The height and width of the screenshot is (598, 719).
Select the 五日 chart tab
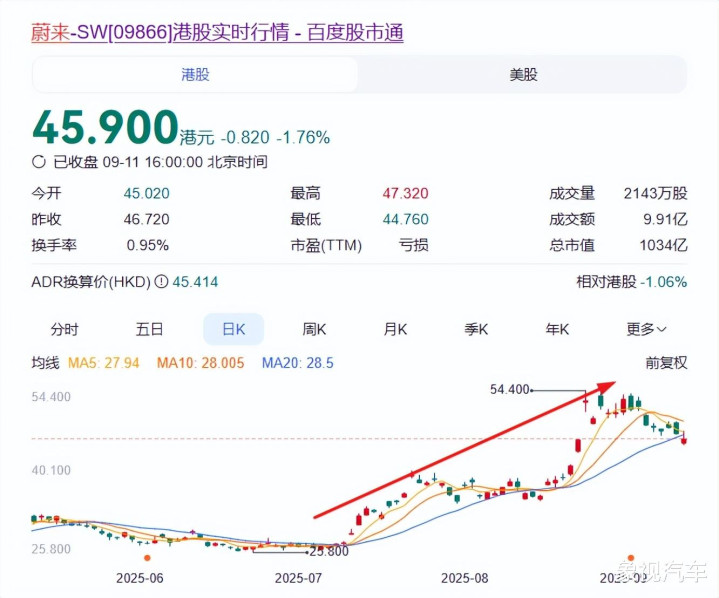(149, 329)
